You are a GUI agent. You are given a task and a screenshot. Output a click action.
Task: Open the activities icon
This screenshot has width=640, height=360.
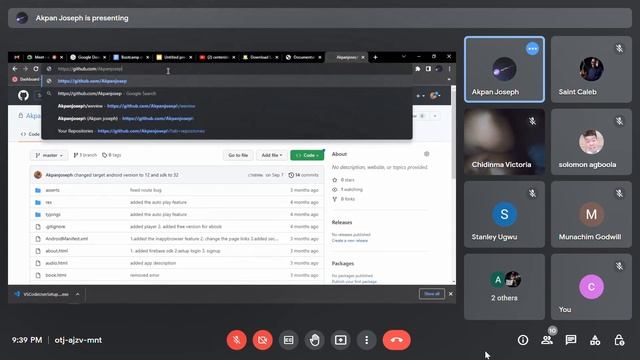tap(595, 340)
